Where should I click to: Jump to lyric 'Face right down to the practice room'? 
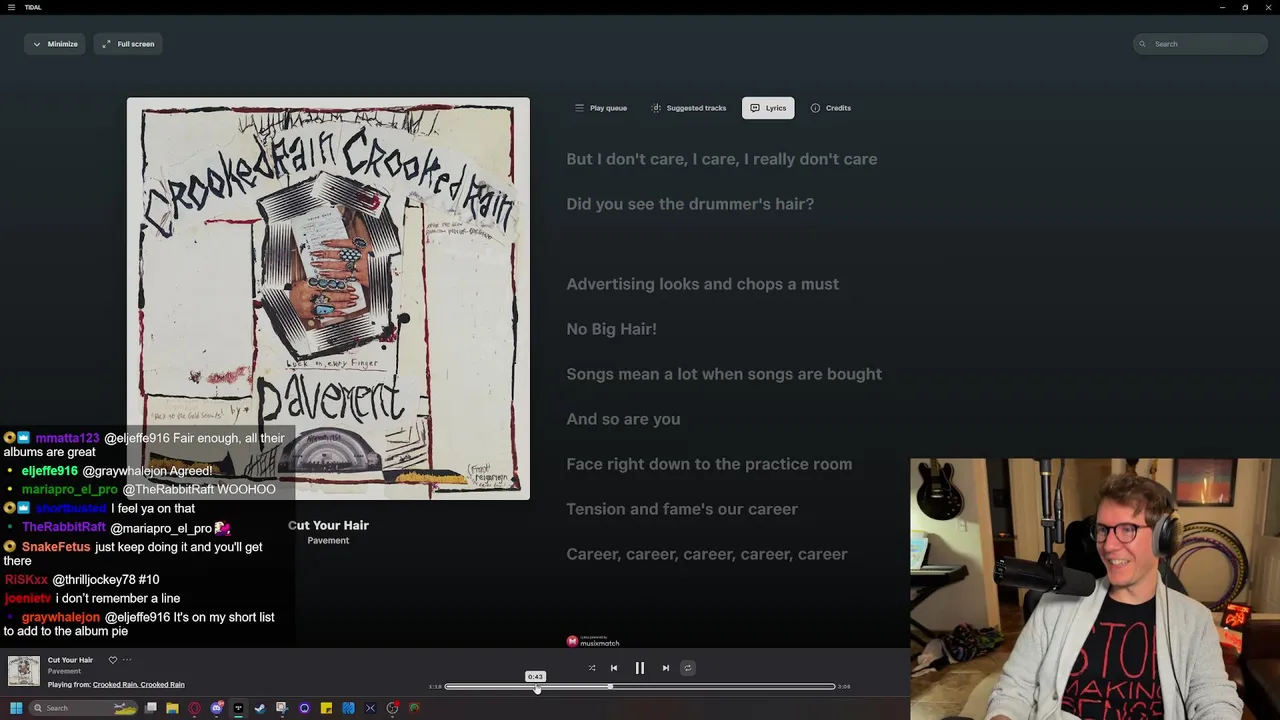click(709, 464)
